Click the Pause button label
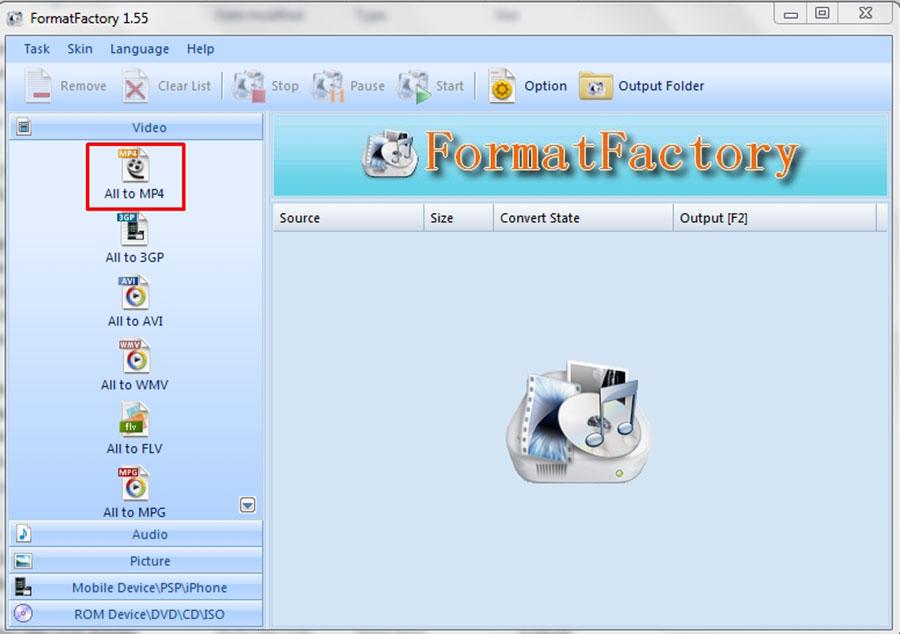Screen dimensions: 900x634 (367, 86)
